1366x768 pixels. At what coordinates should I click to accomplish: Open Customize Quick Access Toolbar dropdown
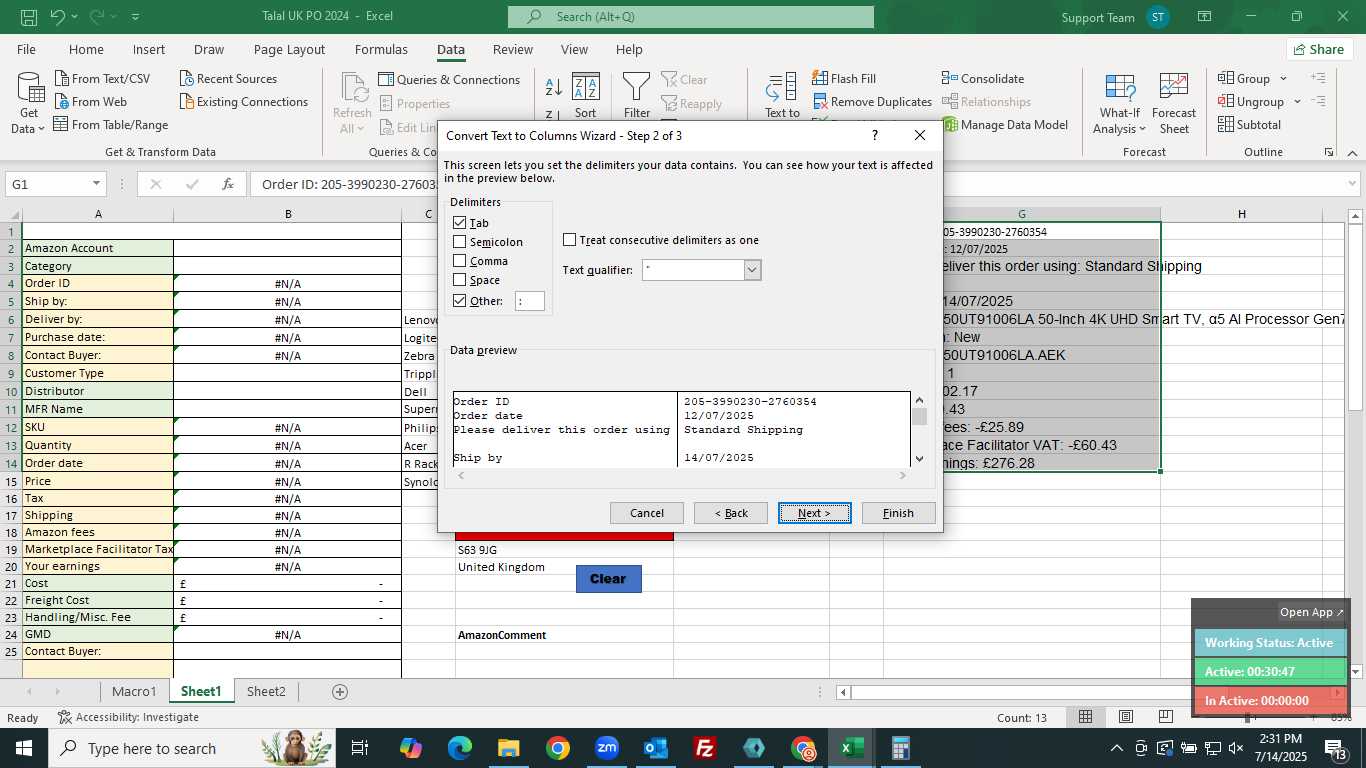135,17
